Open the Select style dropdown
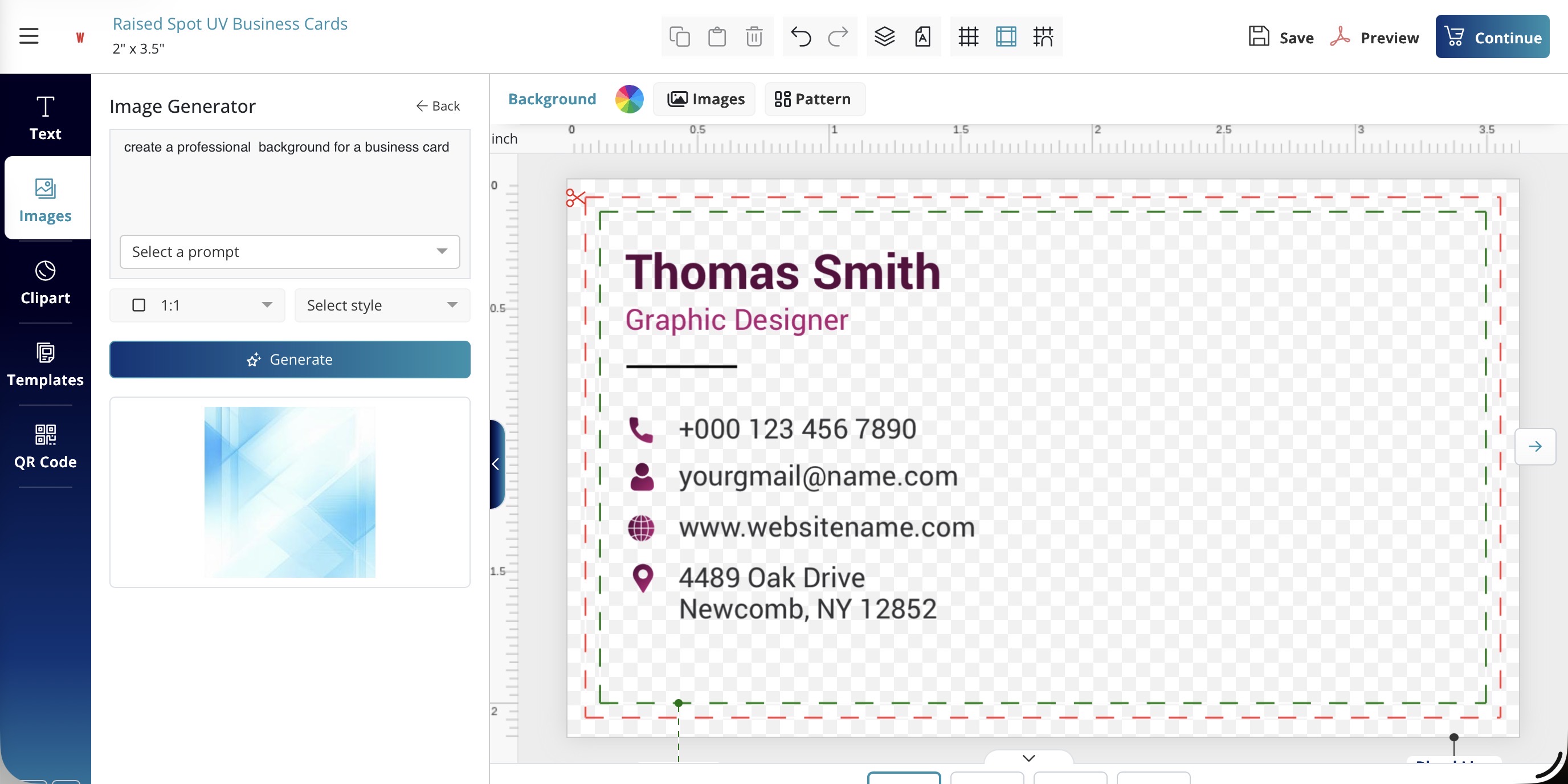The width and height of the screenshot is (1568, 784). (382, 305)
